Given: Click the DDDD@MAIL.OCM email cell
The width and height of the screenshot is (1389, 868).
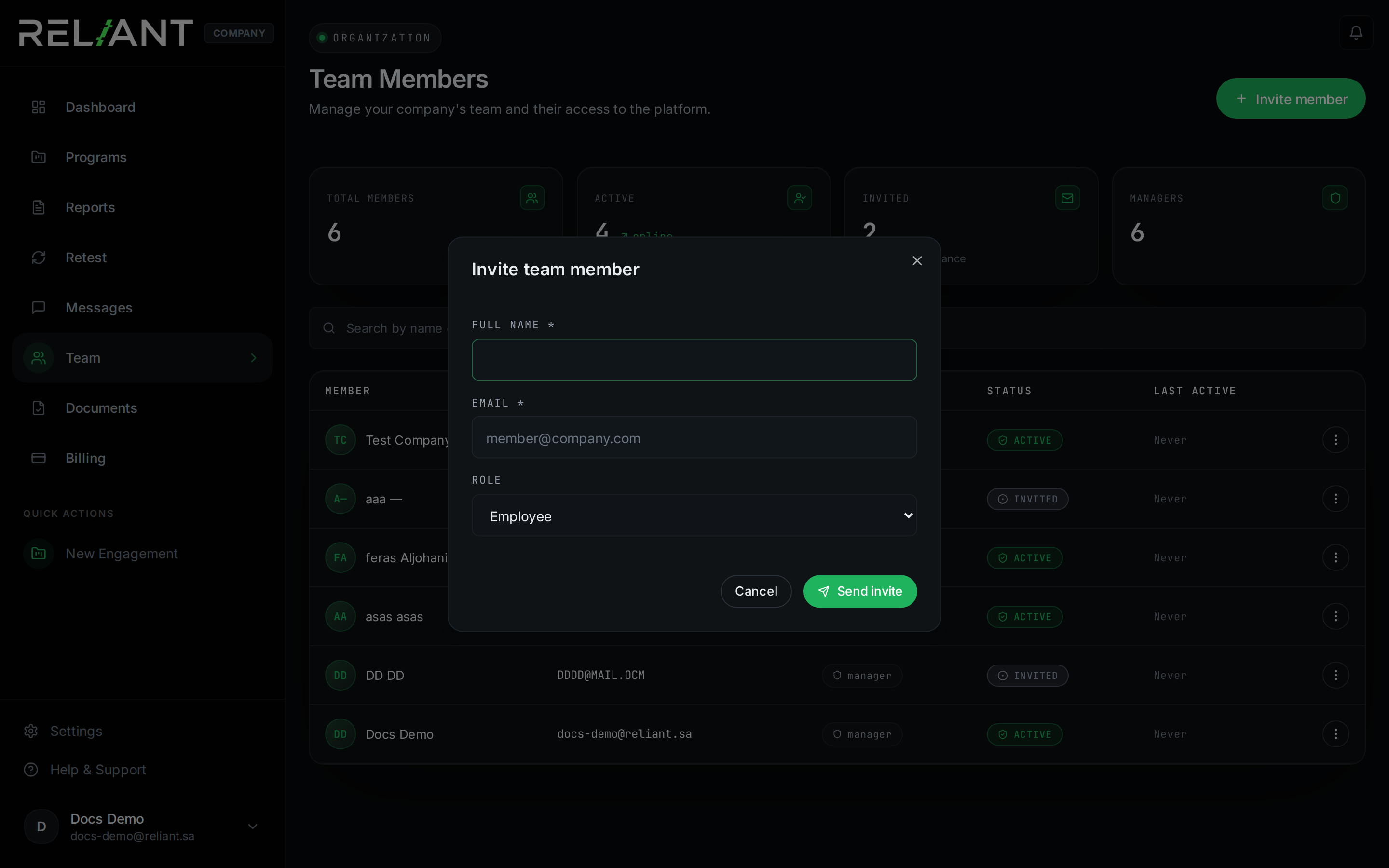Looking at the screenshot, I should click(x=601, y=675).
